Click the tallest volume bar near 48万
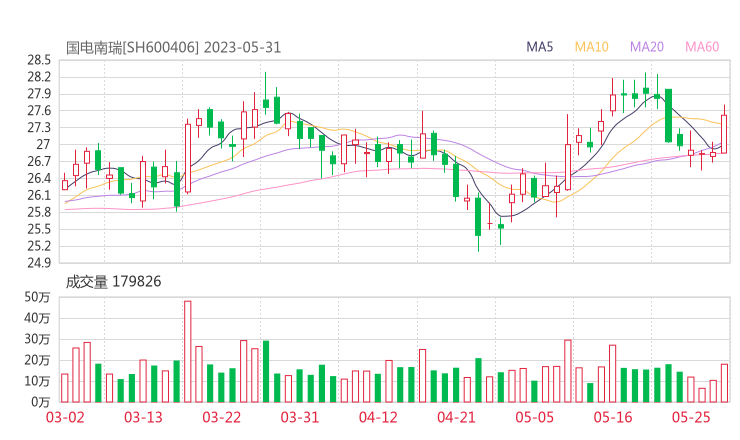The width and height of the screenshot is (740, 440). [188, 352]
